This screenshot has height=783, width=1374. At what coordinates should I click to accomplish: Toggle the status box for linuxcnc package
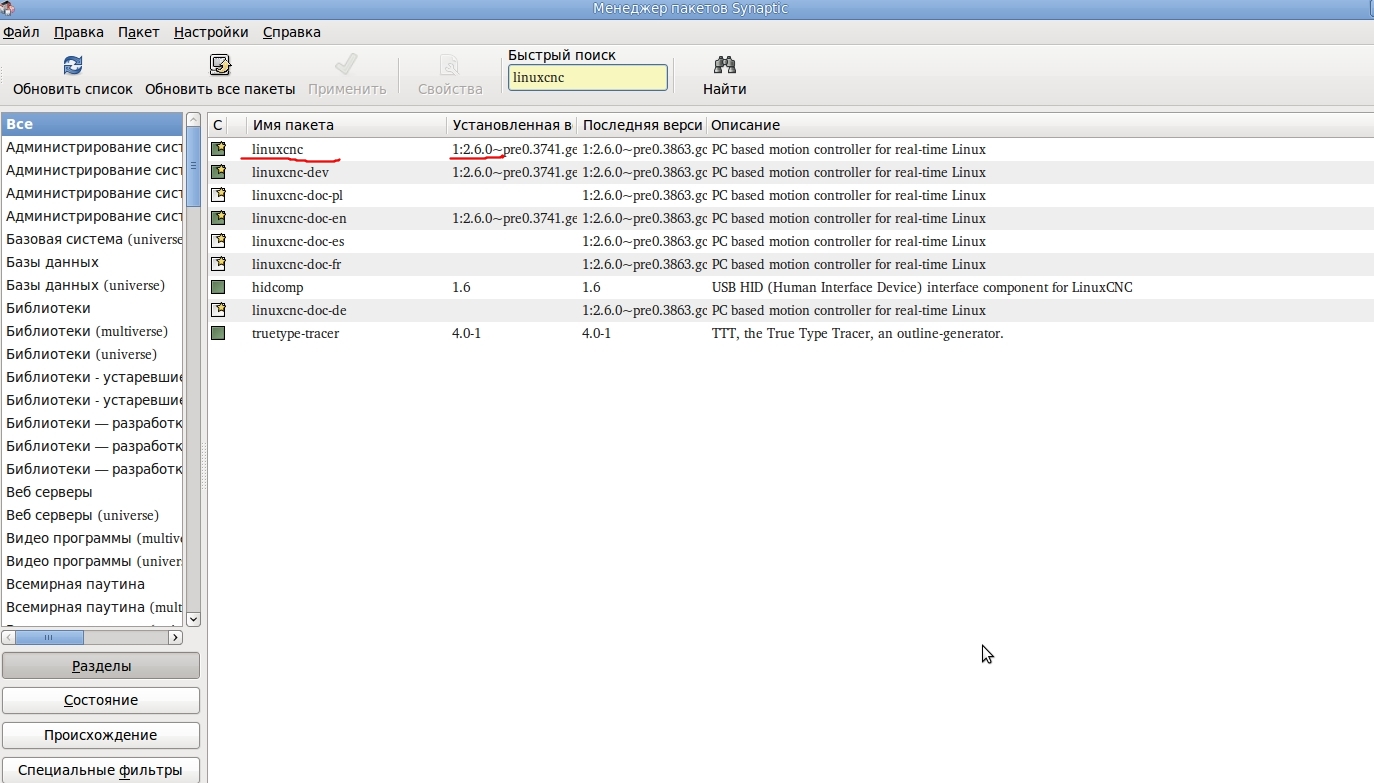coord(218,149)
